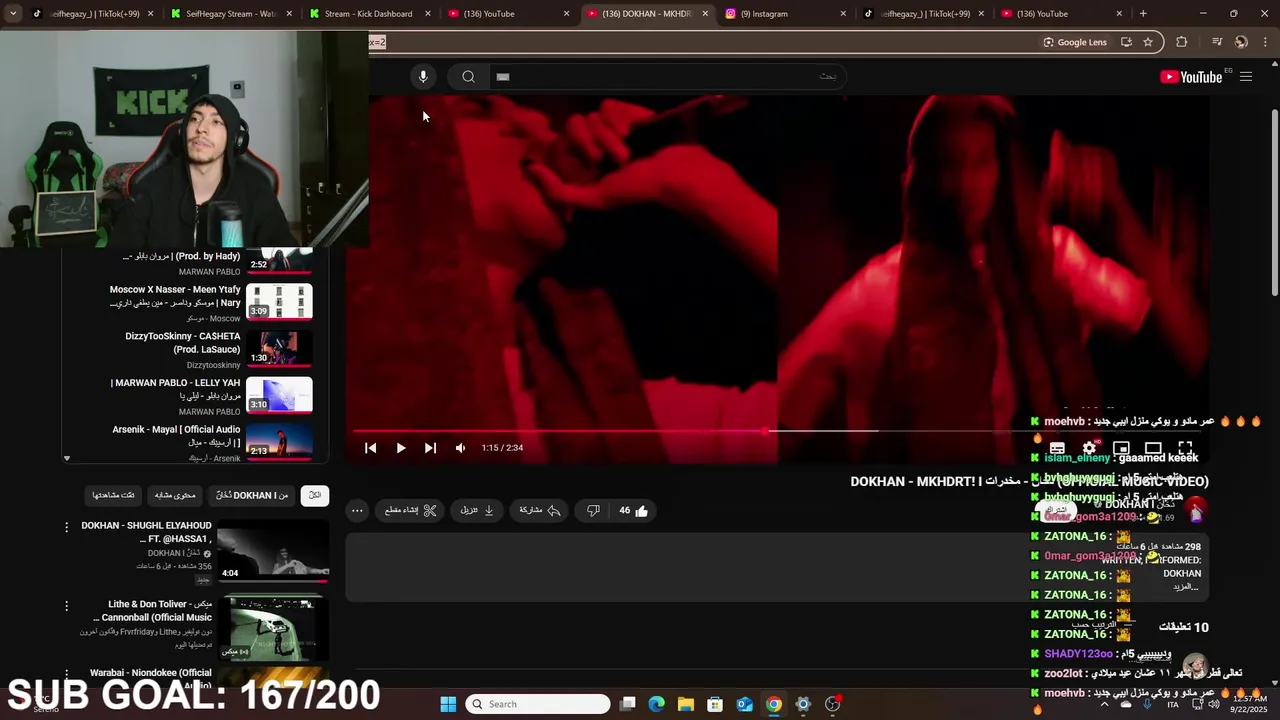Enter fullscreen video mode
Viewport: 1280px width, 720px height.
coord(1185,448)
